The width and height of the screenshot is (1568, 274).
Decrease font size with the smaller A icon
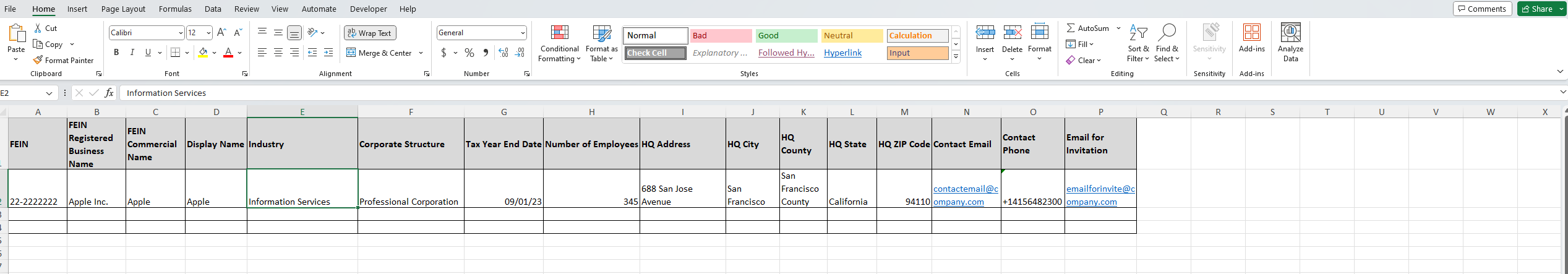238,32
